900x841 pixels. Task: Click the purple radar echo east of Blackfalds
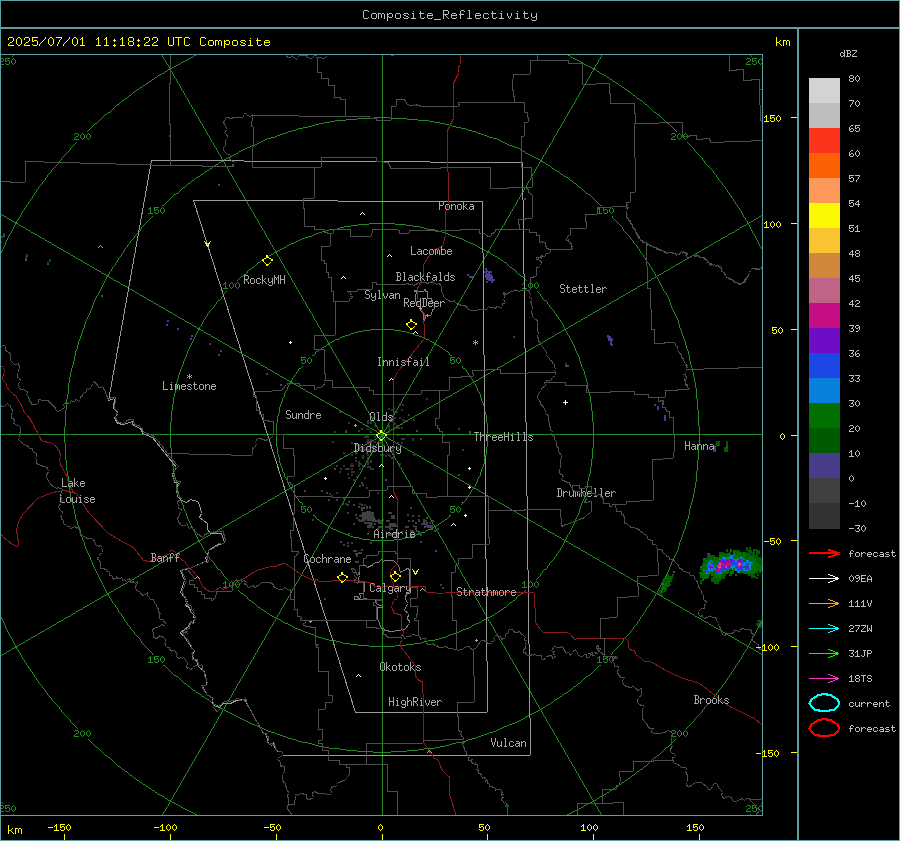pyautogui.click(x=489, y=276)
